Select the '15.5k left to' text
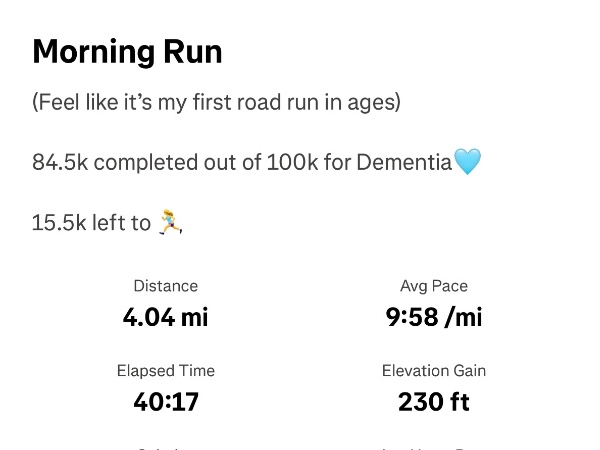 click(91, 222)
